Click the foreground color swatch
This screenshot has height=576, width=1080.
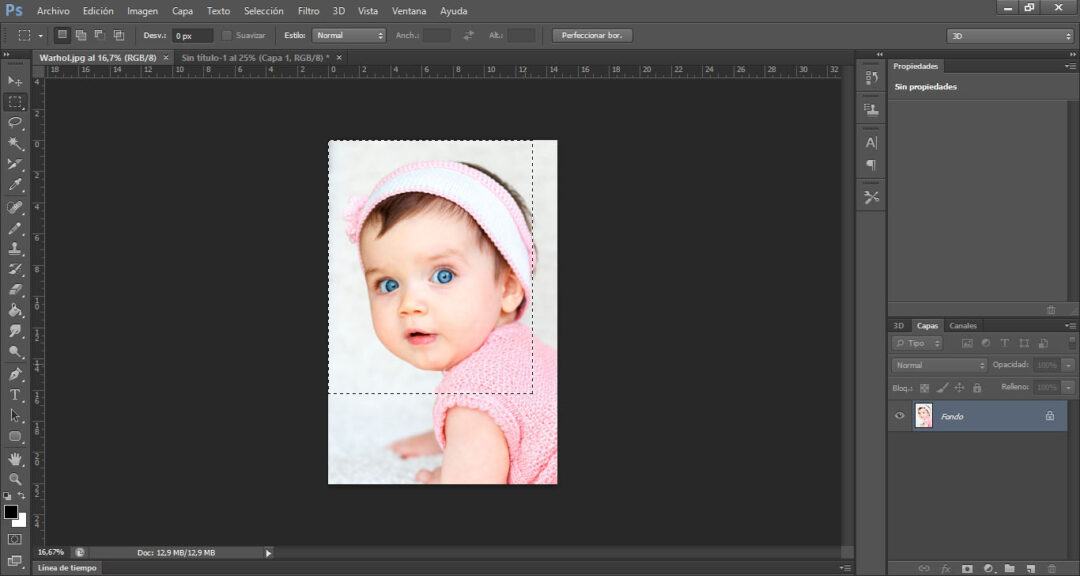10,512
